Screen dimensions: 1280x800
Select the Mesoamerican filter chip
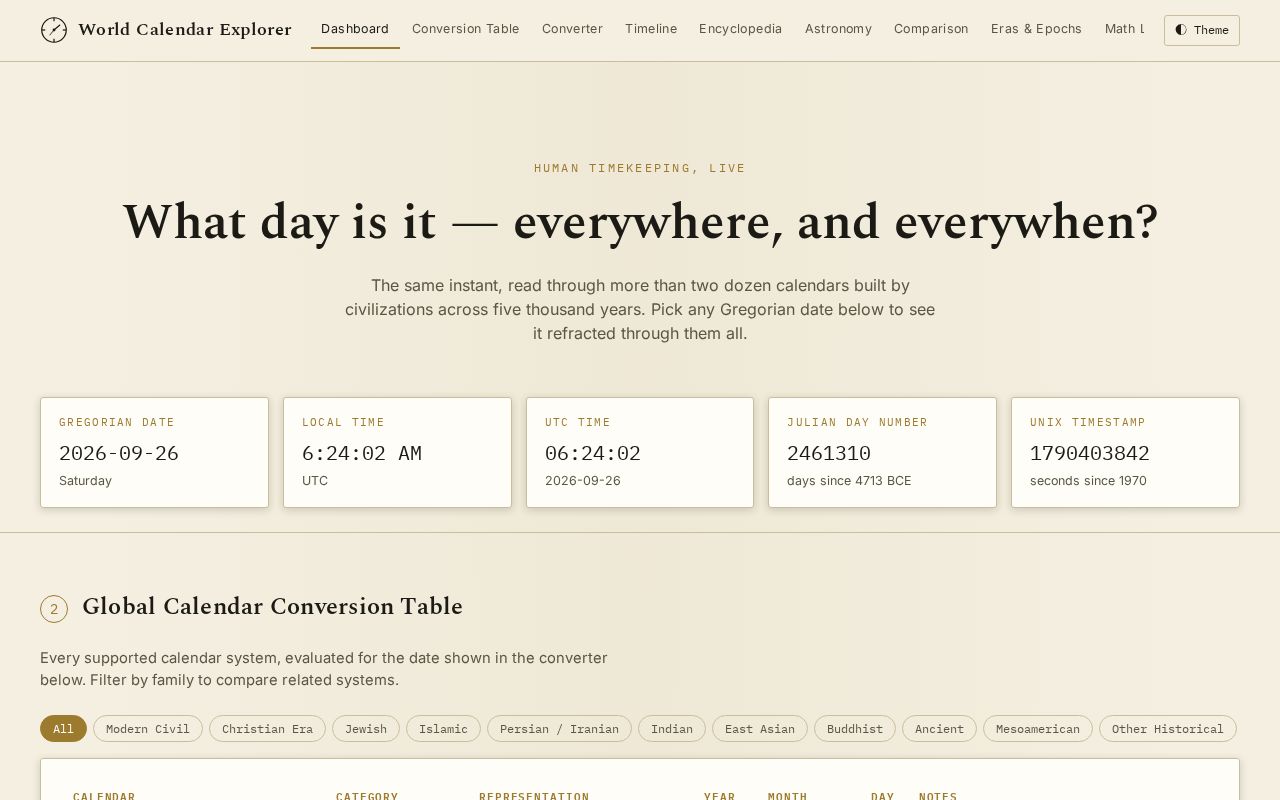click(x=1038, y=729)
